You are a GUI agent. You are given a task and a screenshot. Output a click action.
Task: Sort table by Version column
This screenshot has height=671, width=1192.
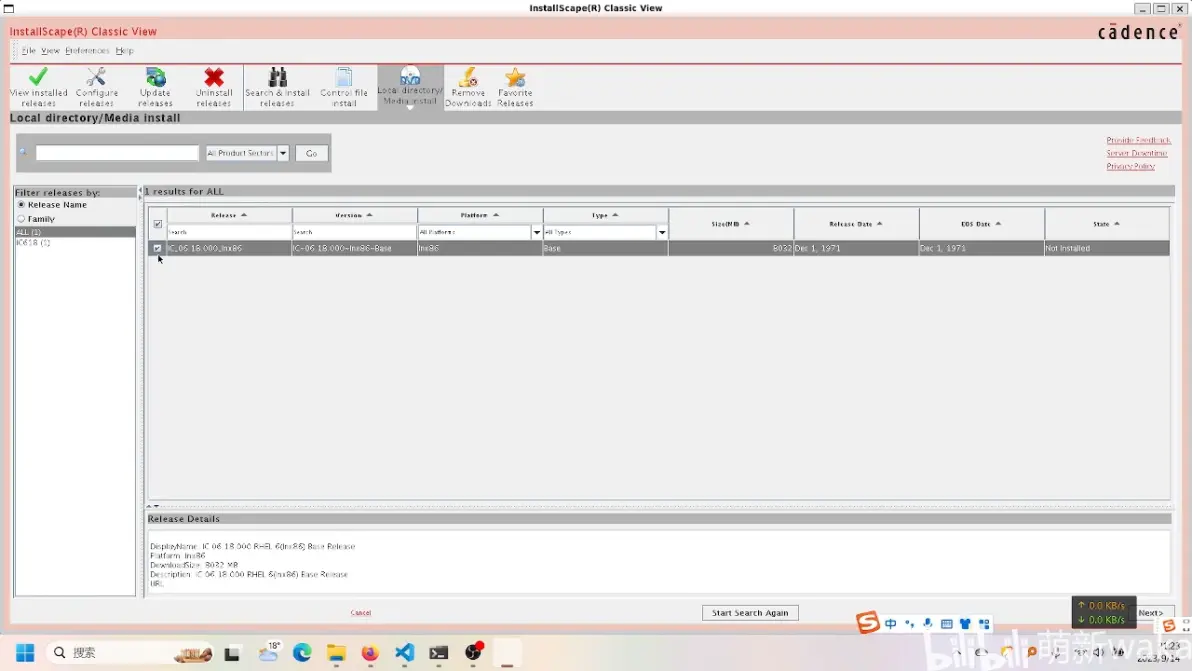point(354,215)
